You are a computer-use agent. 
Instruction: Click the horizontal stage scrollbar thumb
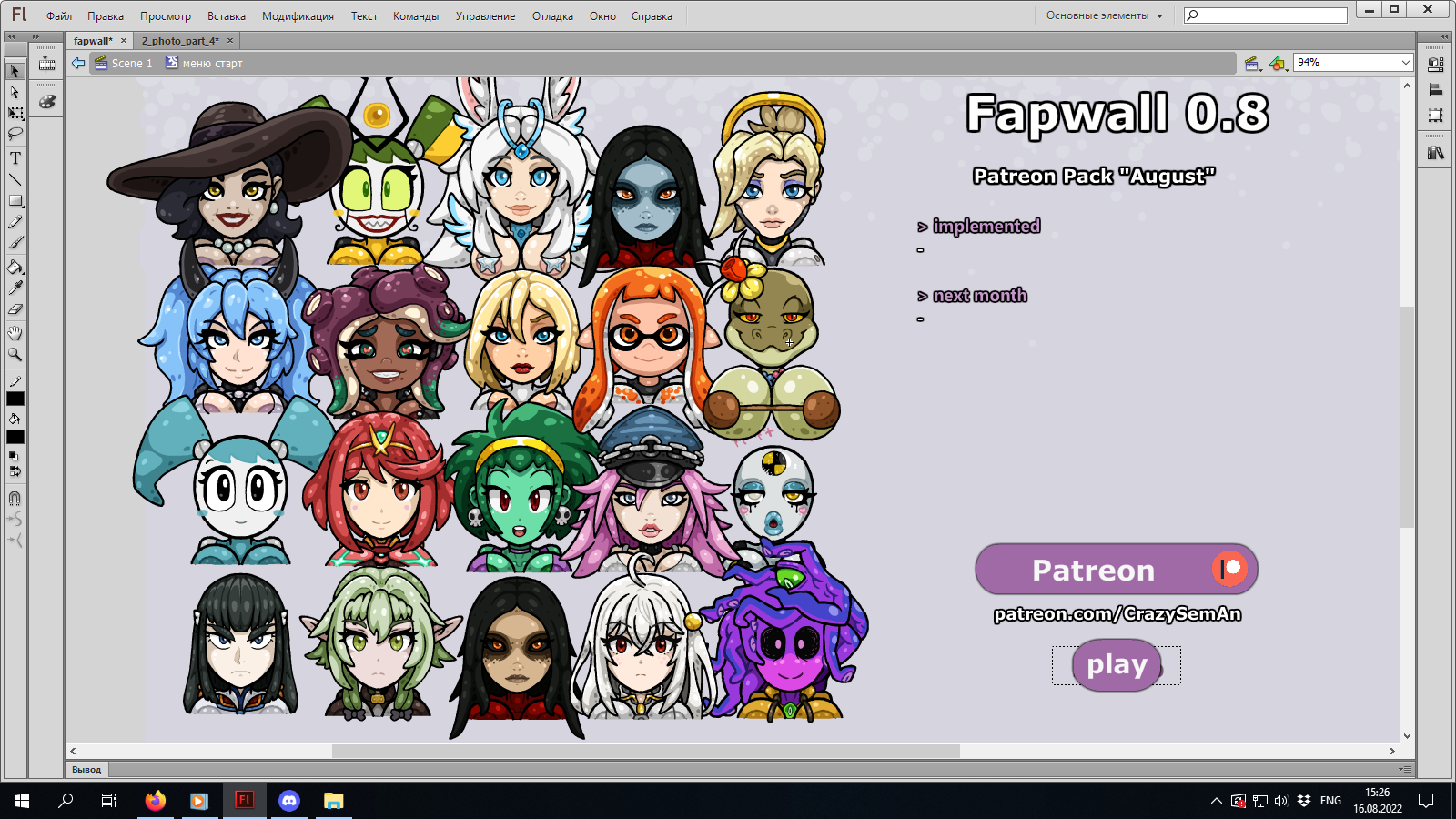[x=645, y=751]
